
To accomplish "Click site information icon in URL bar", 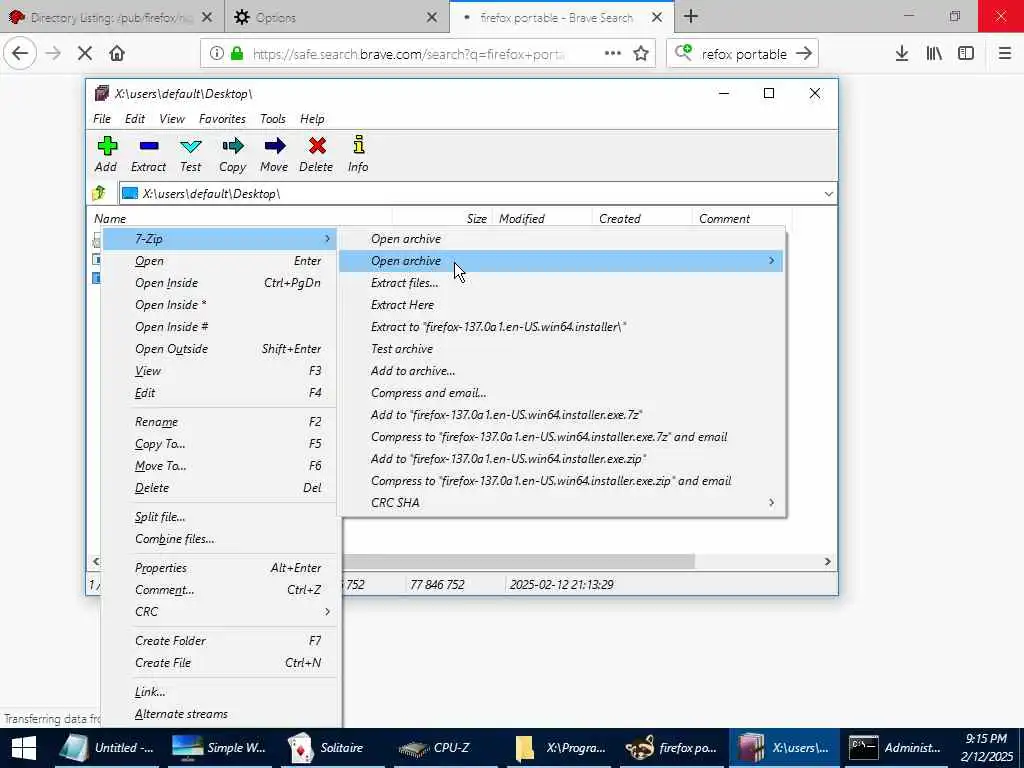I will click(216, 54).
